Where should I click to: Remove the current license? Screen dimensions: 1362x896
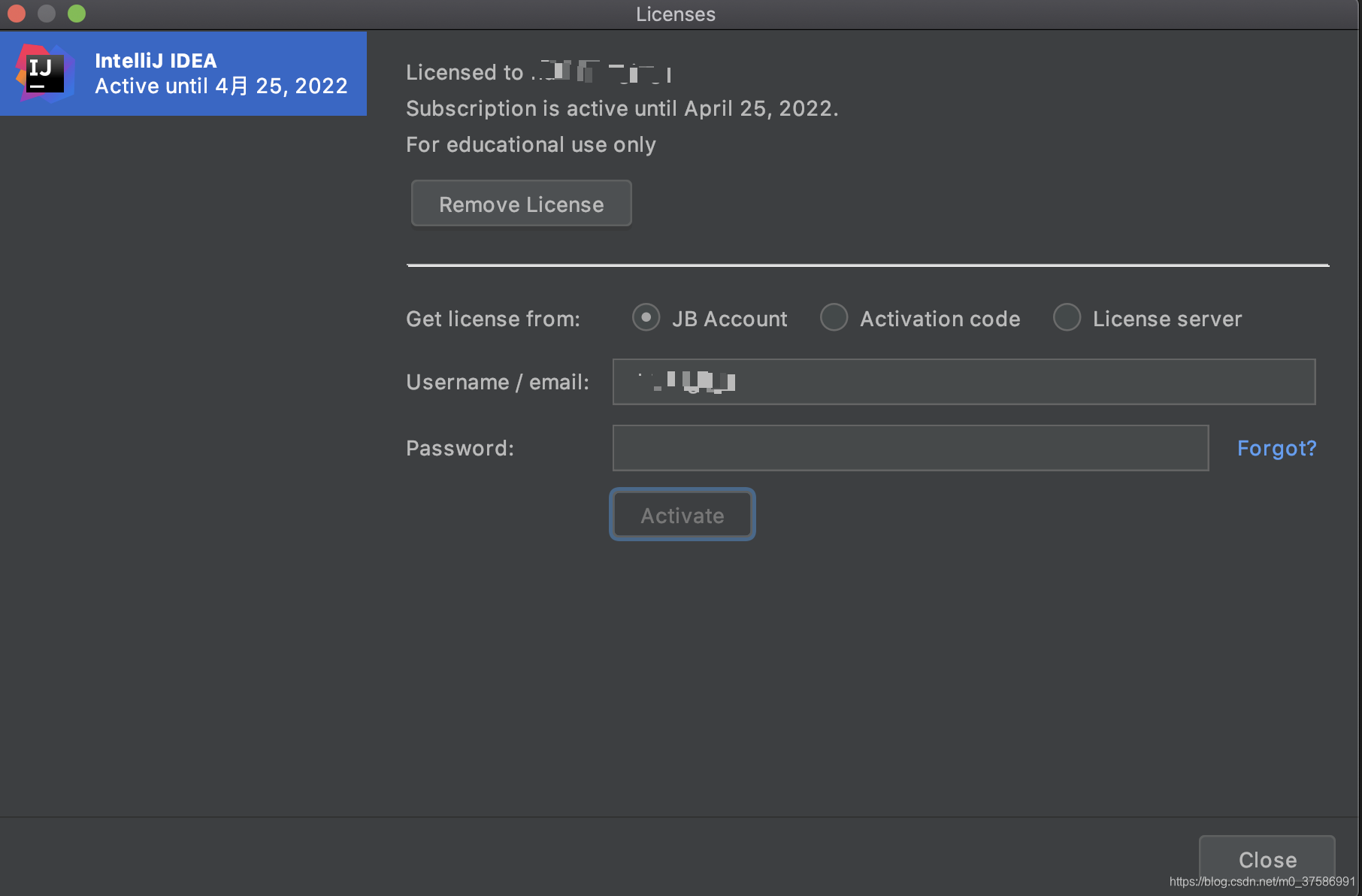click(521, 204)
